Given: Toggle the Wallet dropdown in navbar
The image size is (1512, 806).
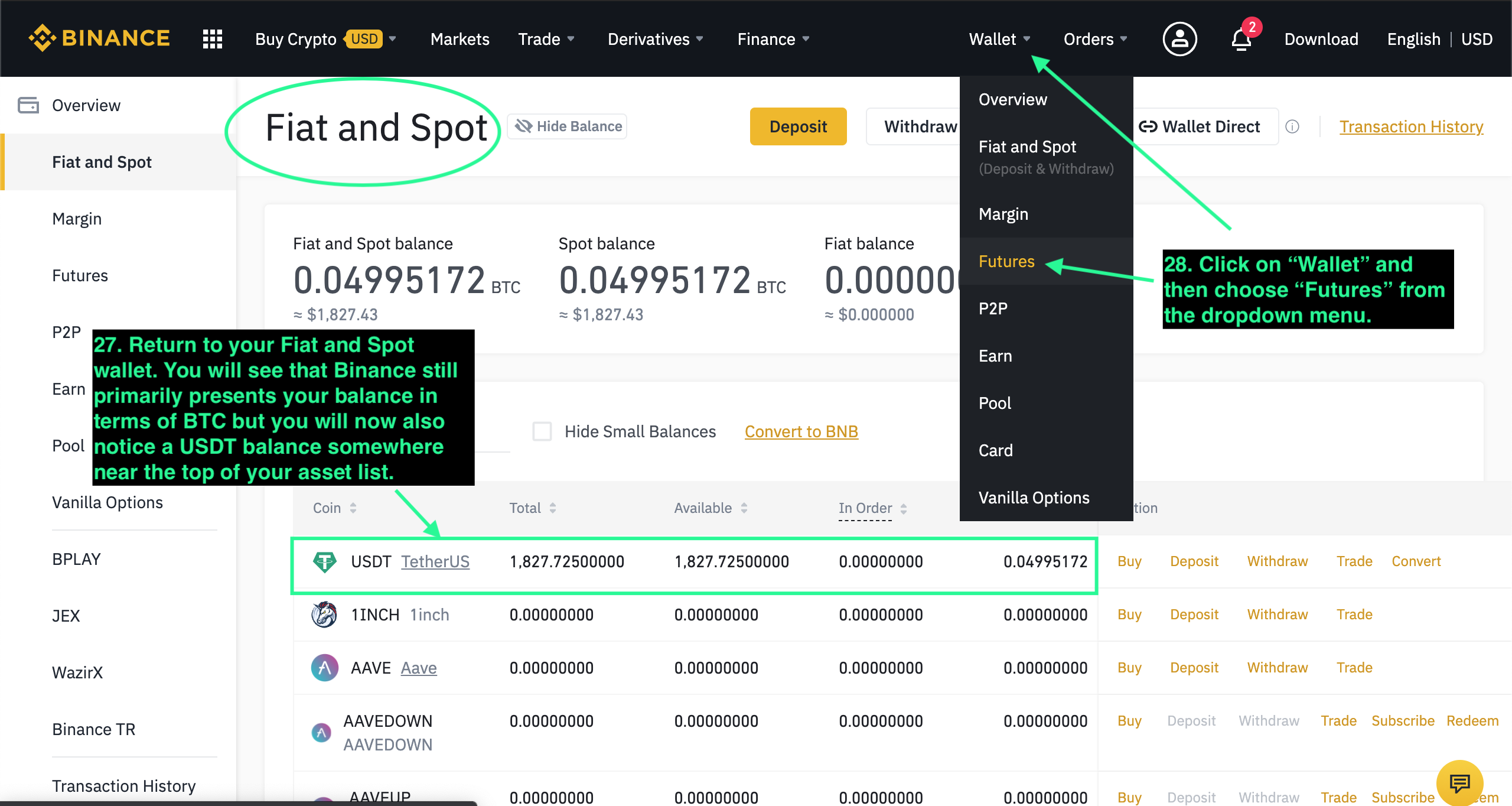Looking at the screenshot, I should tap(999, 39).
